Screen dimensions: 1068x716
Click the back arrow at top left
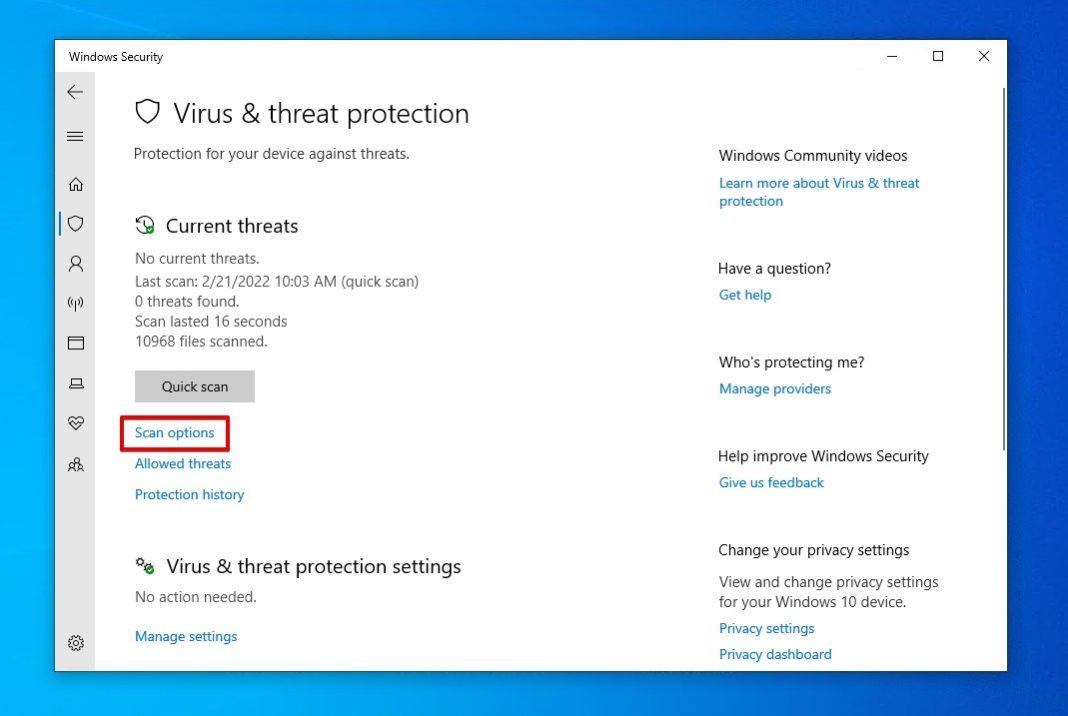(75, 91)
